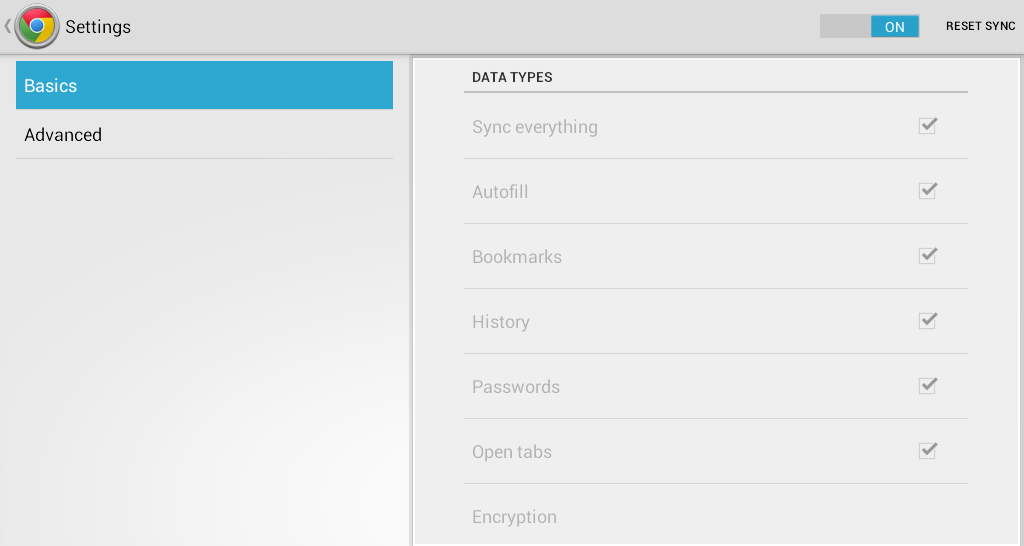1024x546 pixels.
Task: Click the DATA TYPES header
Action: (x=512, y=77)
